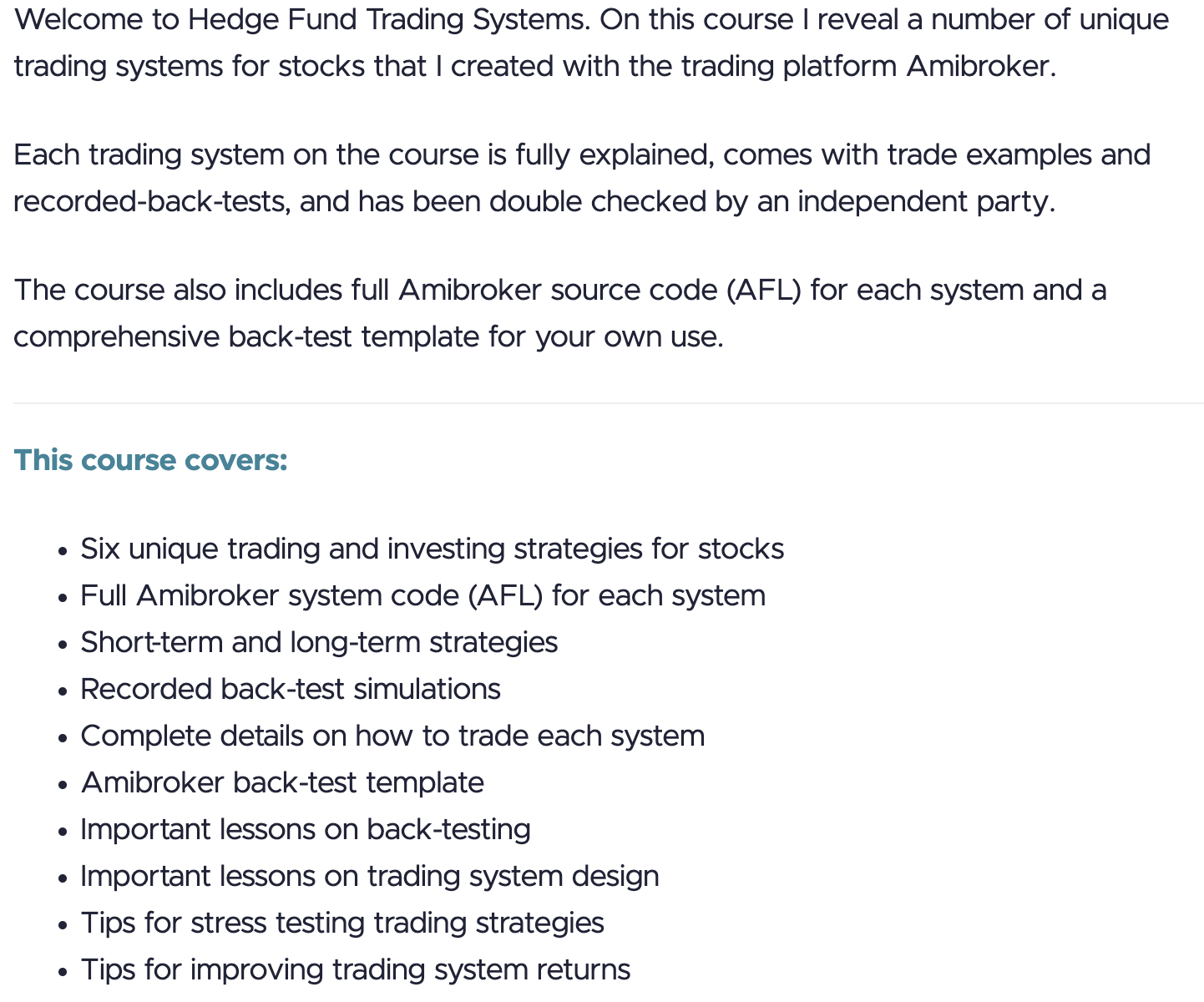Click 'Important lessons on trading system design' item
Viewport: 1204px width, 1002px height.
tap(370, 876)
